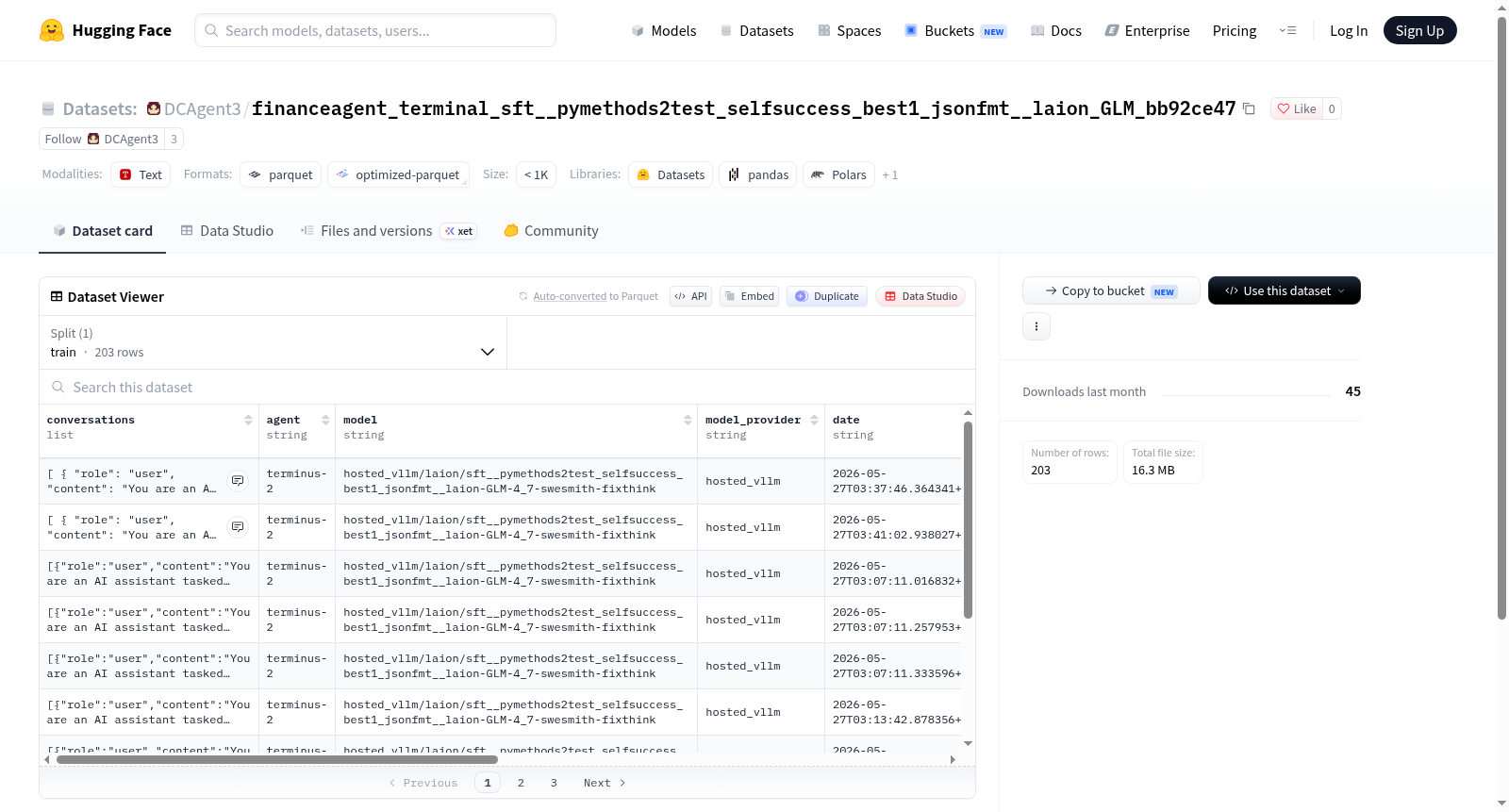Click the page vertical scrollbar
Screen dimensions: 1509x812
(x=1501, y=318)
